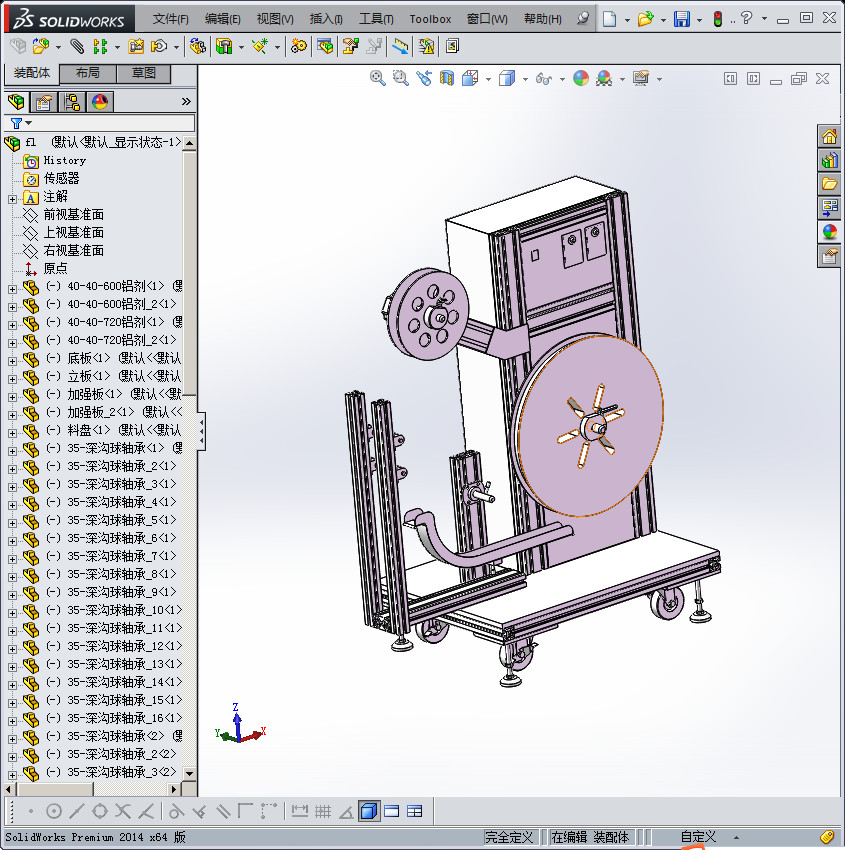Switch to the 装配体 tab
The image size is (845, 850).
click(31, 73)
